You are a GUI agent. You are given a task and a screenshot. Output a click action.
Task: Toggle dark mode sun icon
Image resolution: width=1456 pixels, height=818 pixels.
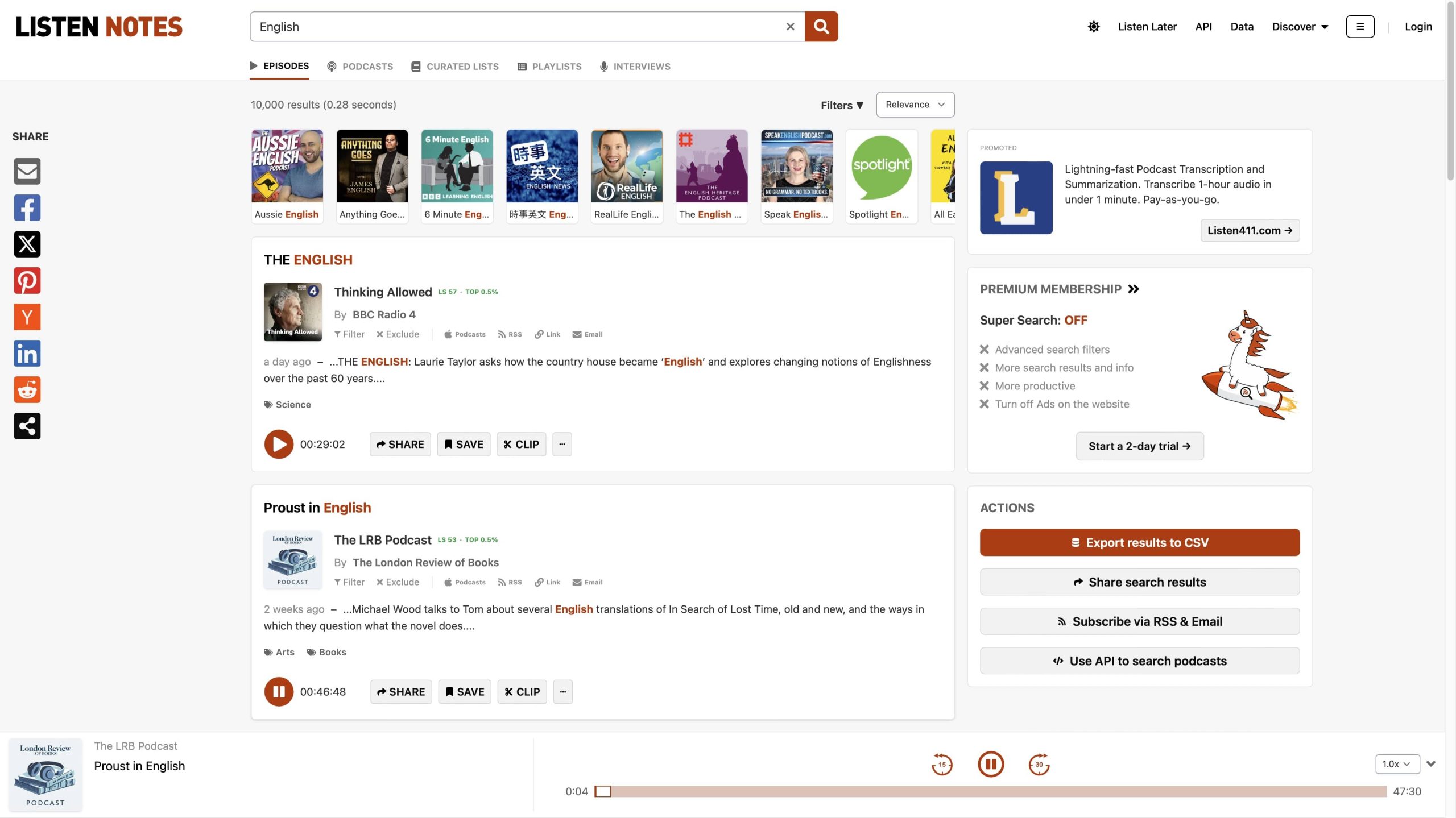[1093, 27]
